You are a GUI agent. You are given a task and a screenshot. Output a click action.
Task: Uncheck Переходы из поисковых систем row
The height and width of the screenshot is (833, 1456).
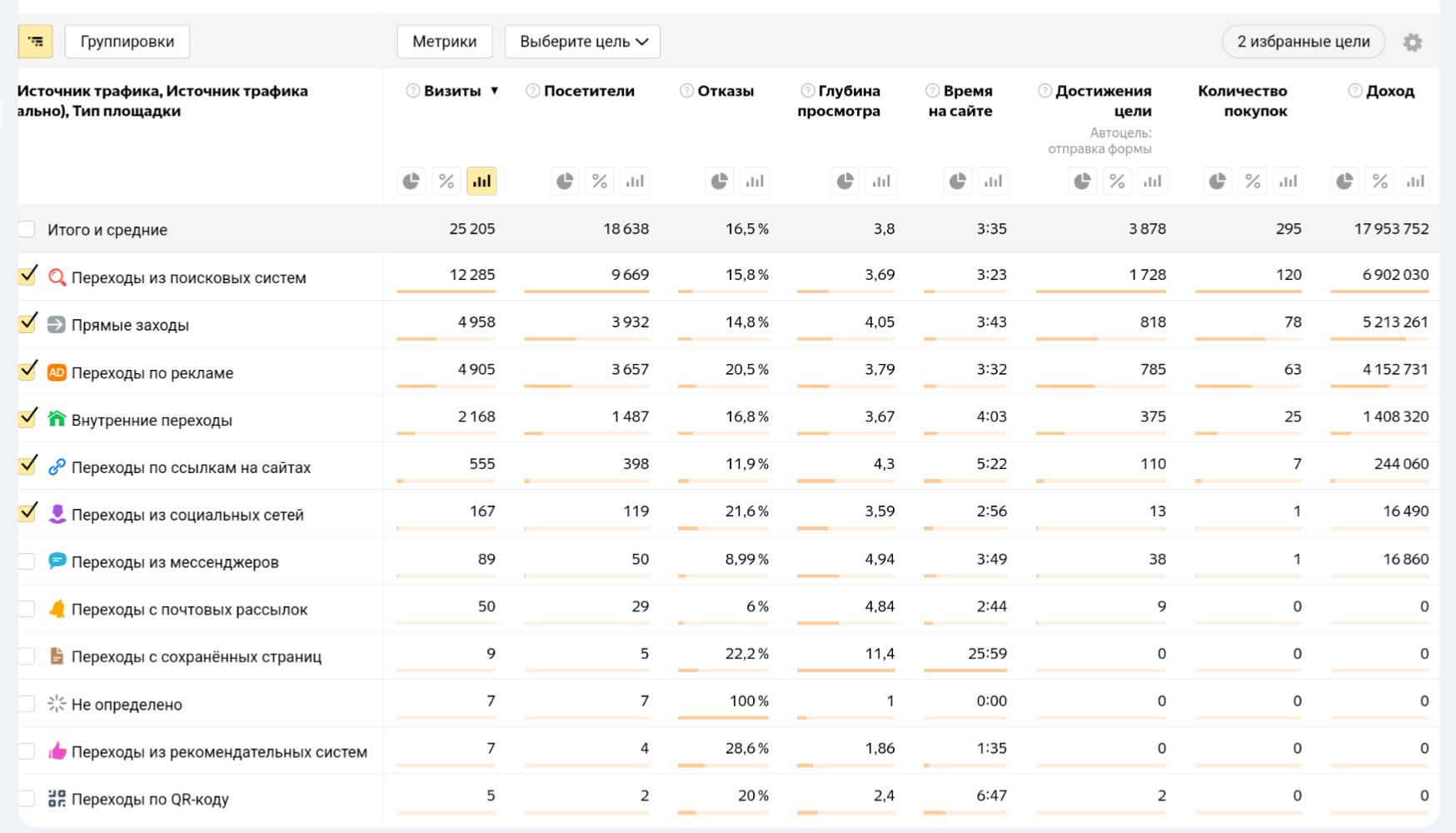pos(27,277)
